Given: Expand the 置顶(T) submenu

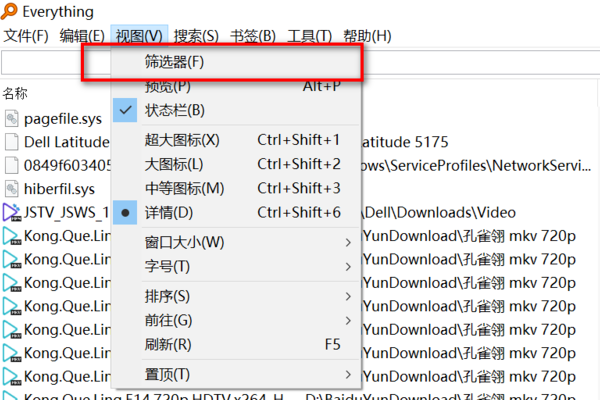Looking at the screenshot, I should coord(236,374).
